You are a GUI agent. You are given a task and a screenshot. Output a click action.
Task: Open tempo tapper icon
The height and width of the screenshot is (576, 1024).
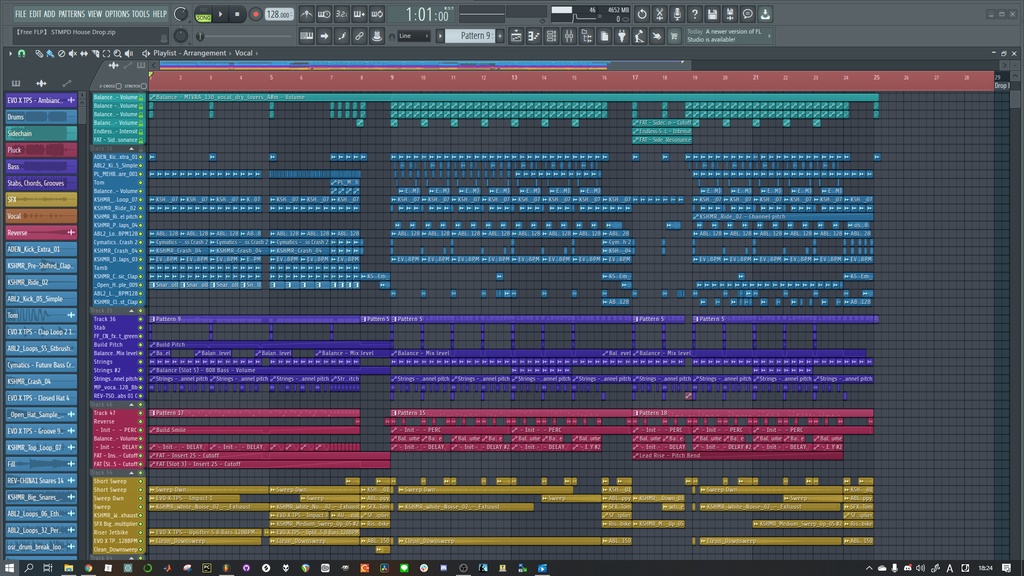[x=639, y=37]
